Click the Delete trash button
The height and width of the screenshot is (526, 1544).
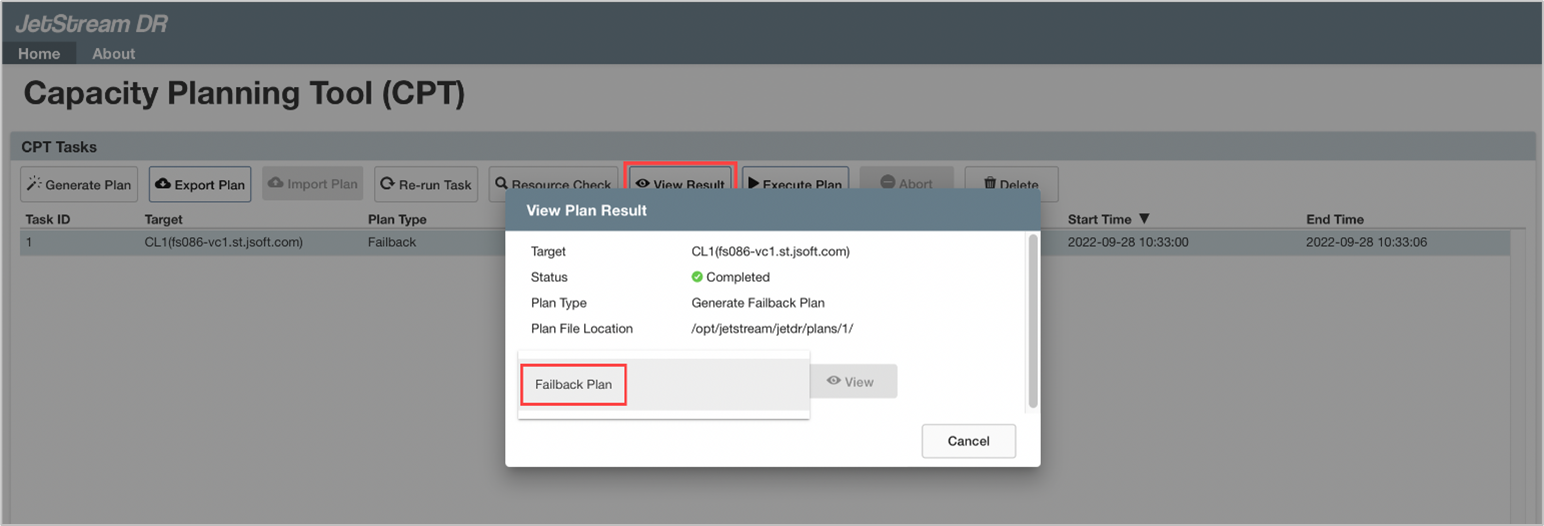[x=1011, y=183]
